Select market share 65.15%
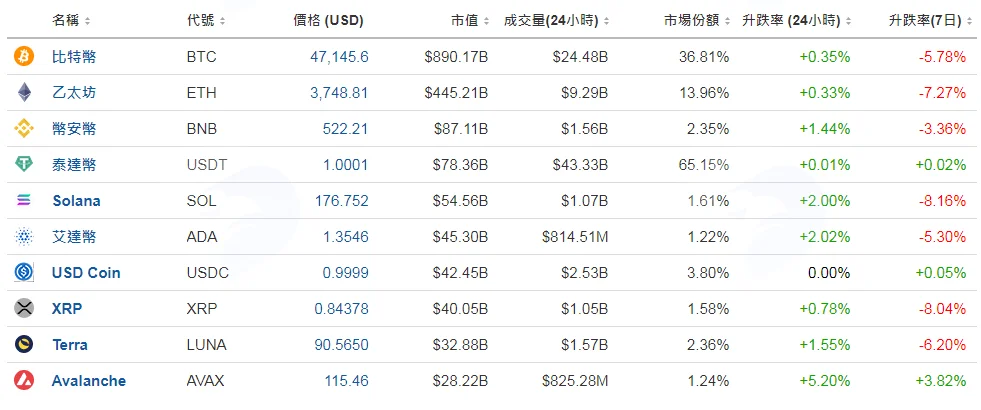The image size is (981, 410). 704,165
